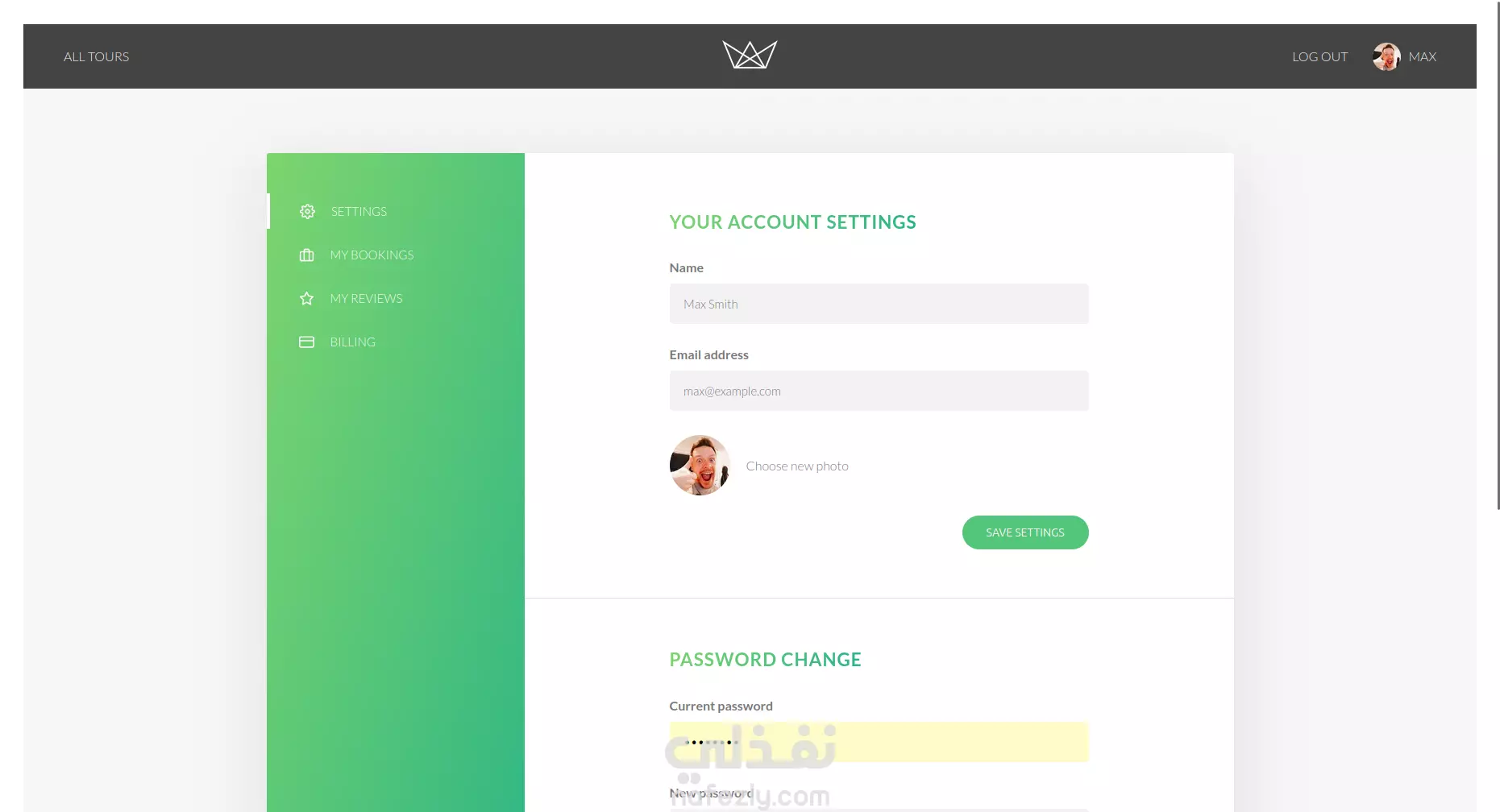The height and width of the screenshot is (812, 1500).
Task: Click the crown logo in the header
Action: coord(750,55)
